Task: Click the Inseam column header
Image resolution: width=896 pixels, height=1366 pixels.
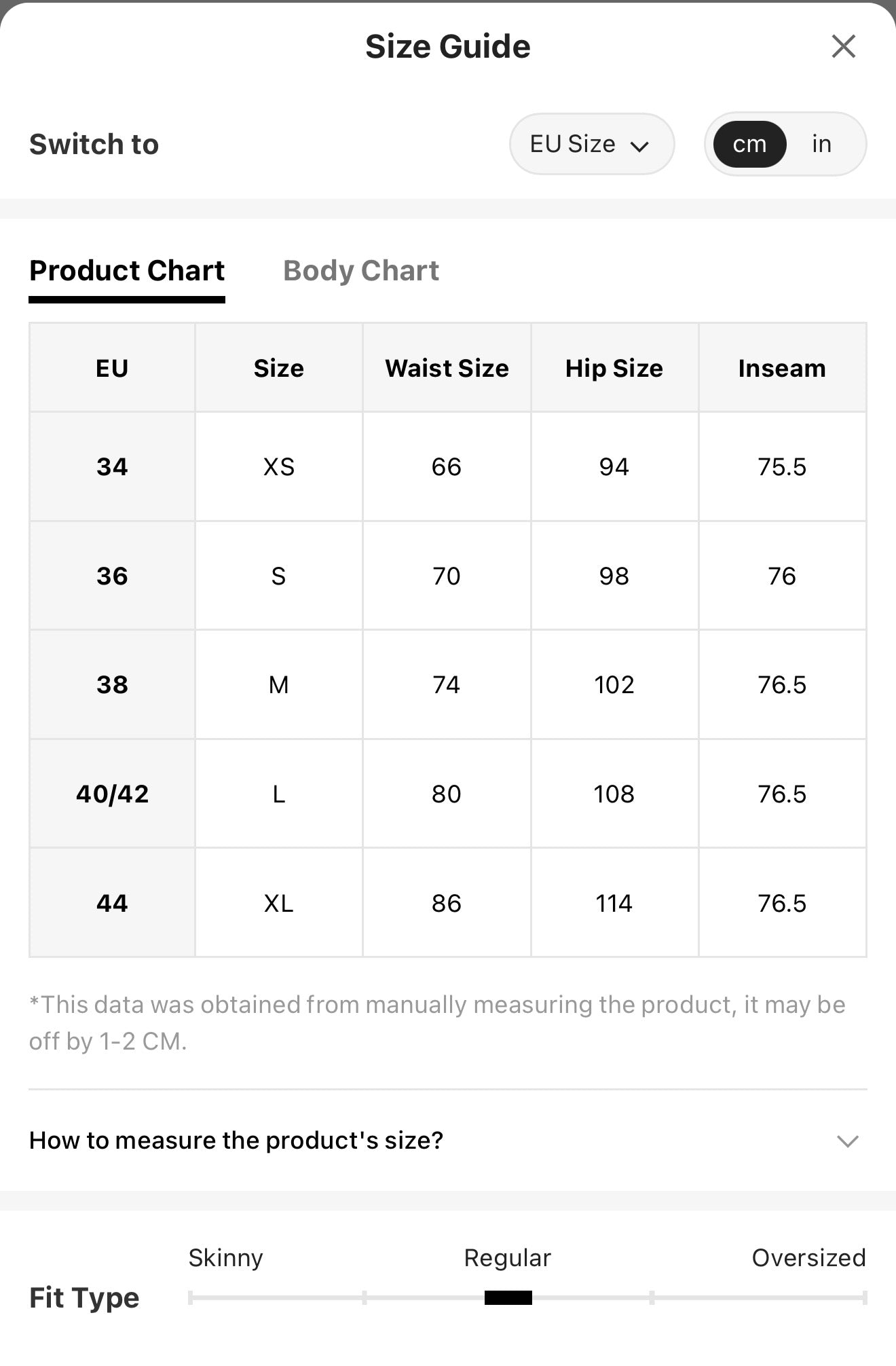Action: [x=782, y=368]
